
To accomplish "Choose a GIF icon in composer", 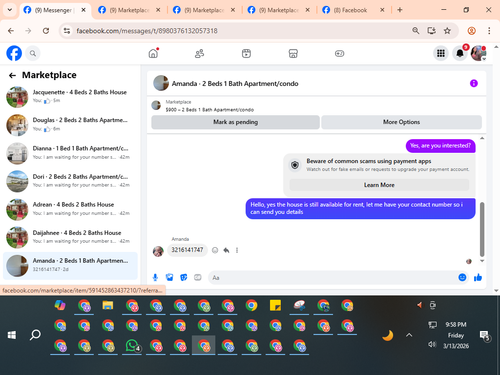I will tap(198, 277).
